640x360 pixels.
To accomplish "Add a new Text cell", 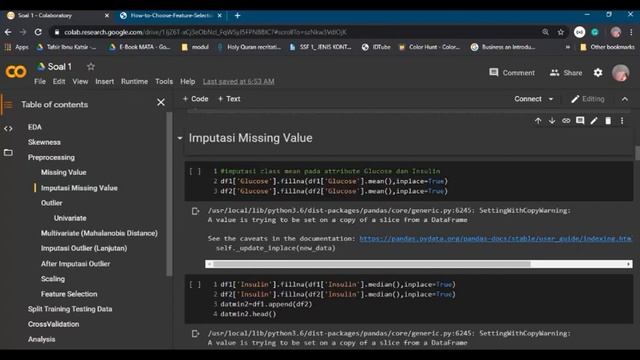I will click(229, 99).
